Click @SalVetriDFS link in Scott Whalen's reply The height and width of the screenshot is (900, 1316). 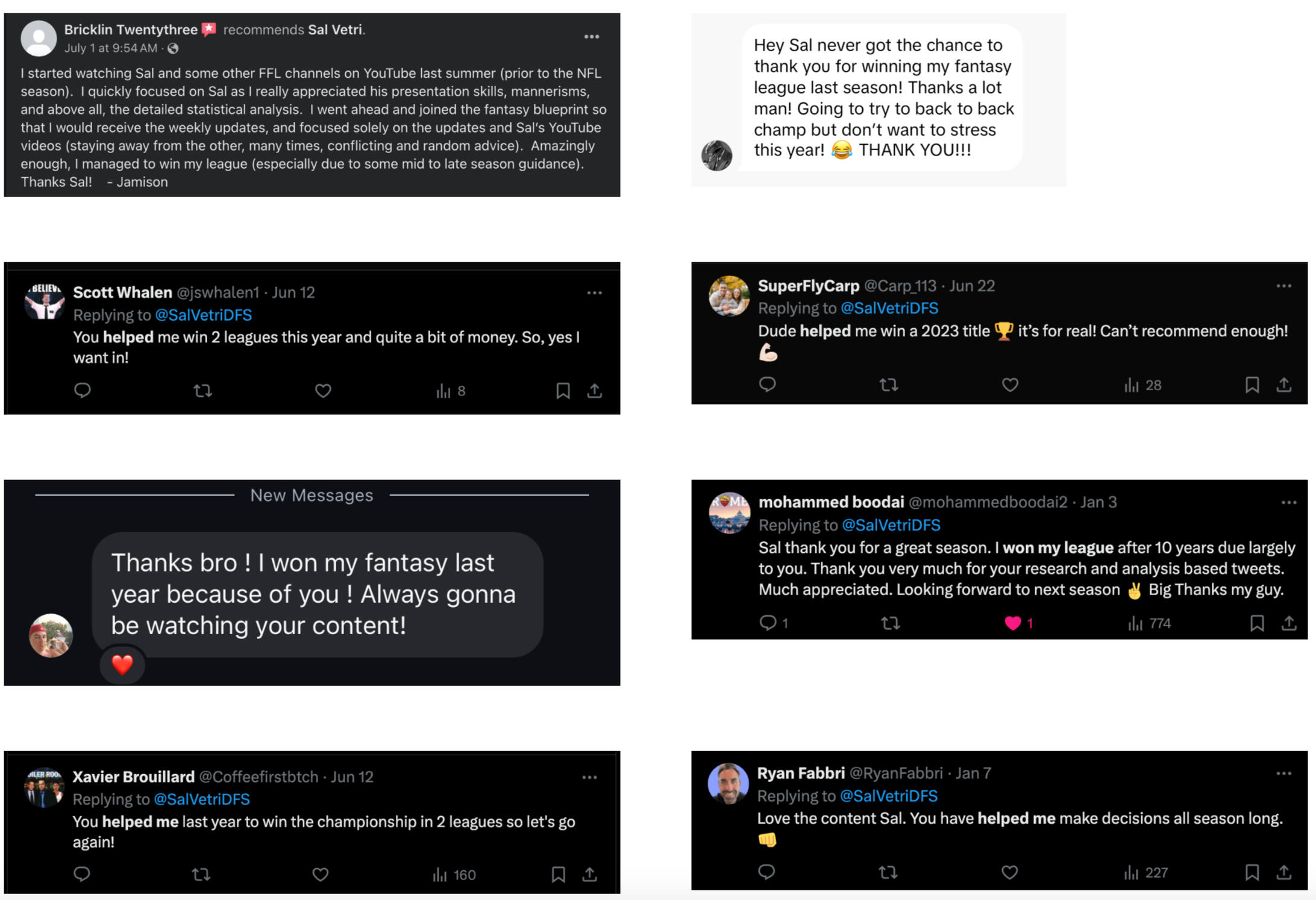click(x=203, y=315)
